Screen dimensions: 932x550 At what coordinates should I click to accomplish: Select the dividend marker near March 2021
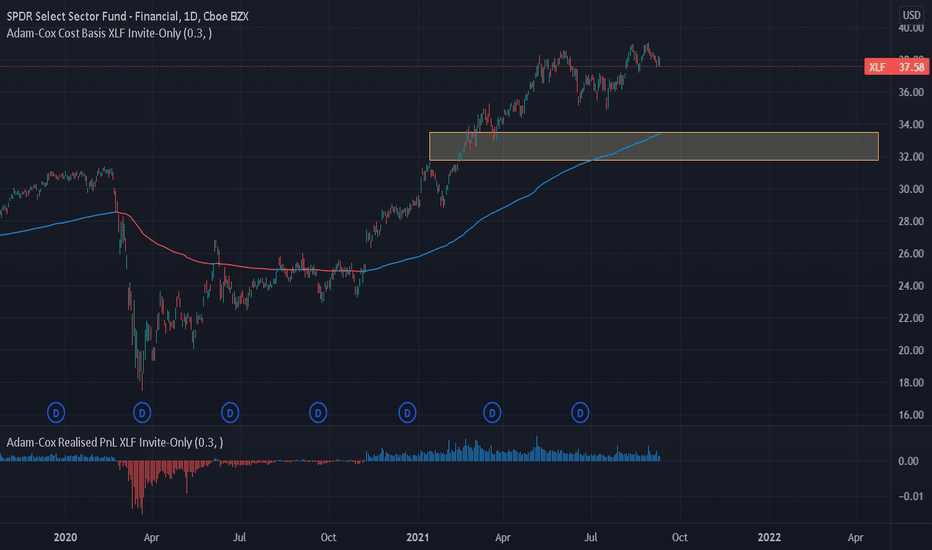(492, 412)
